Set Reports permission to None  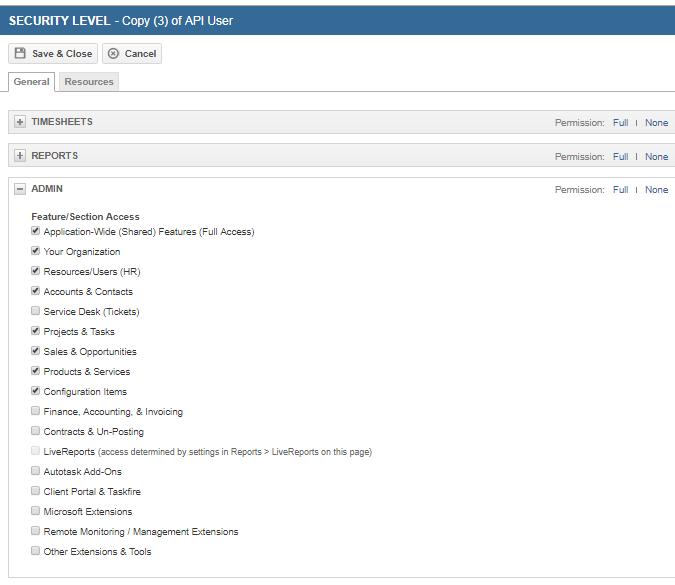pos(656,157)
